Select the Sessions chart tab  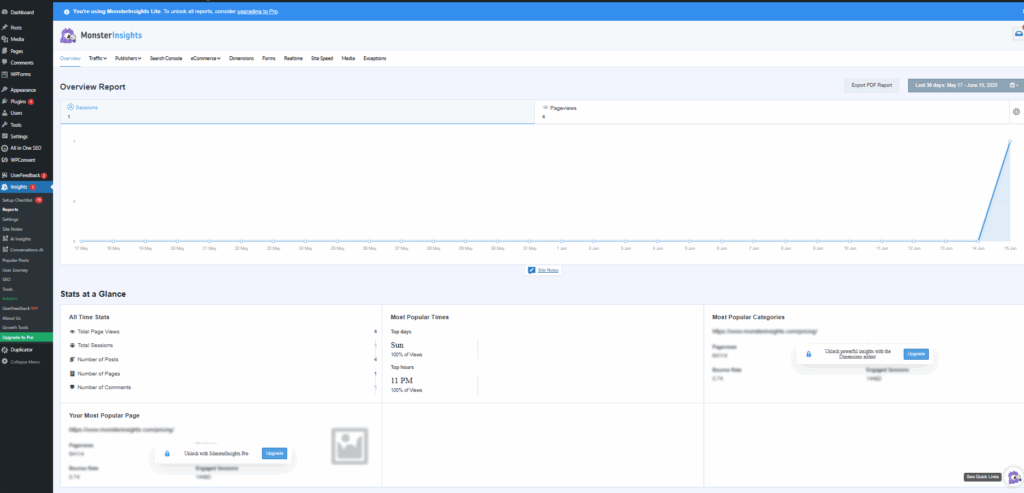[x=298, y=112]
